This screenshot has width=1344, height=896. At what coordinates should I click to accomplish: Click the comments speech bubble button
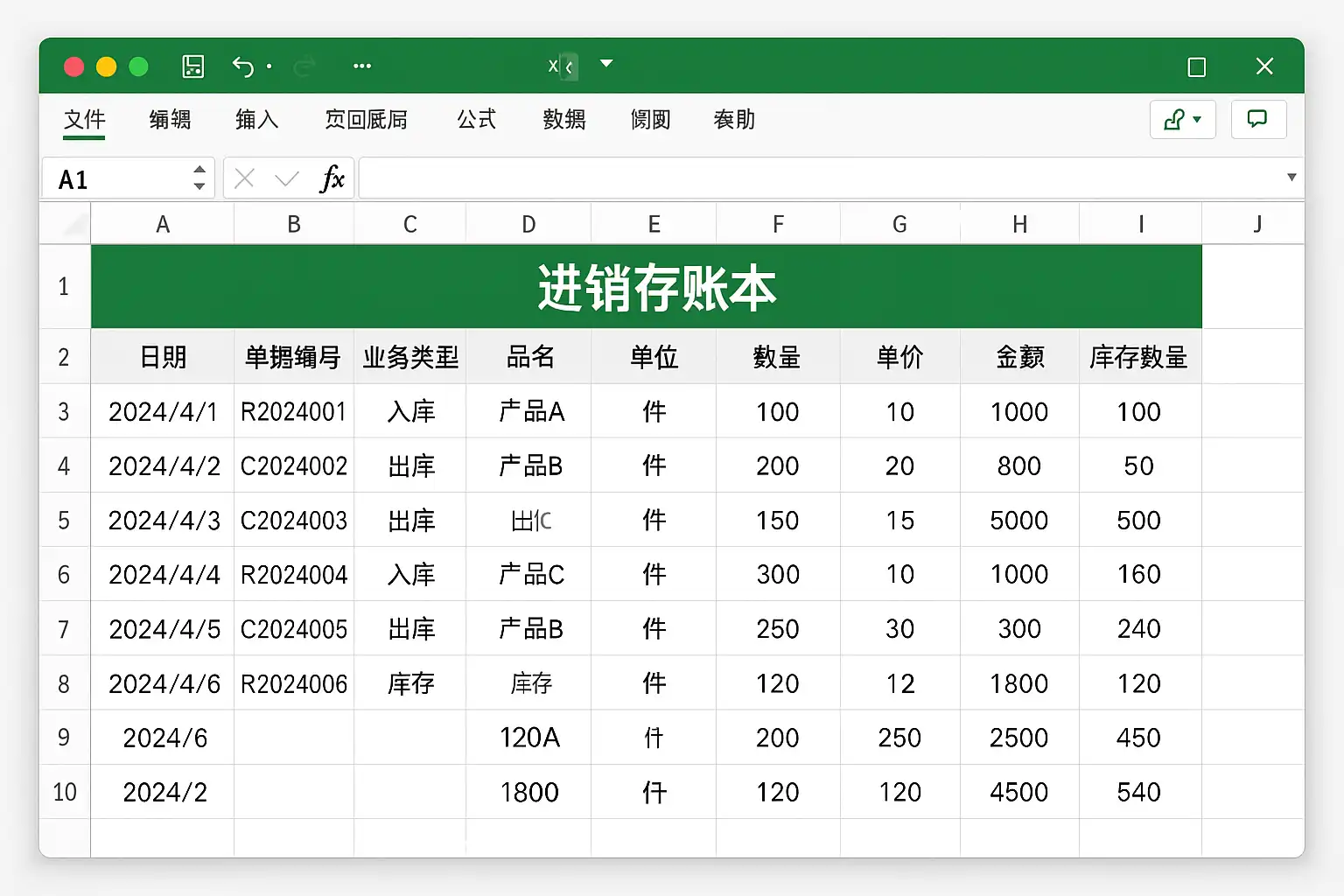click(1258, 119)
